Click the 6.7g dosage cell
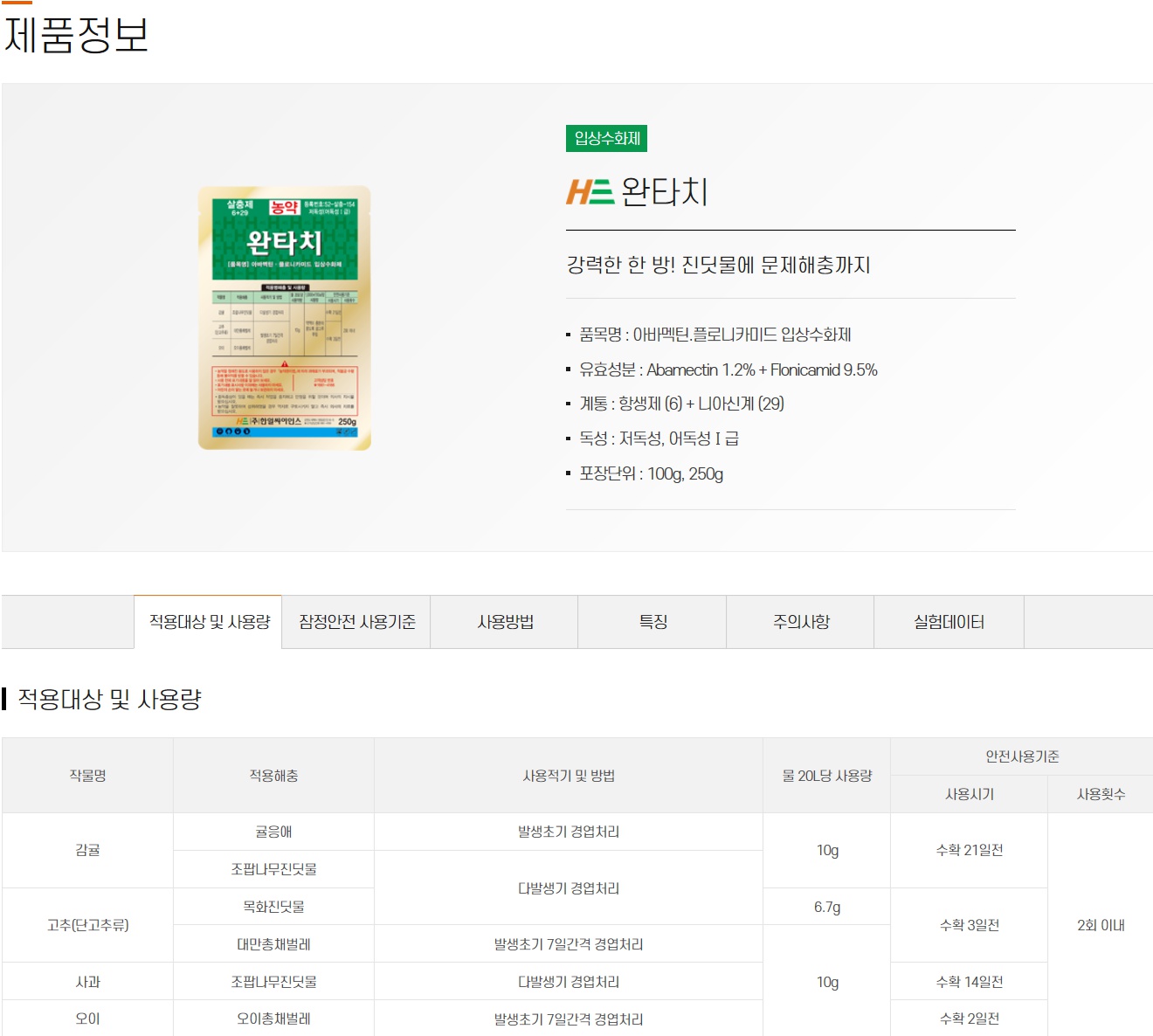 coord(827,907)
